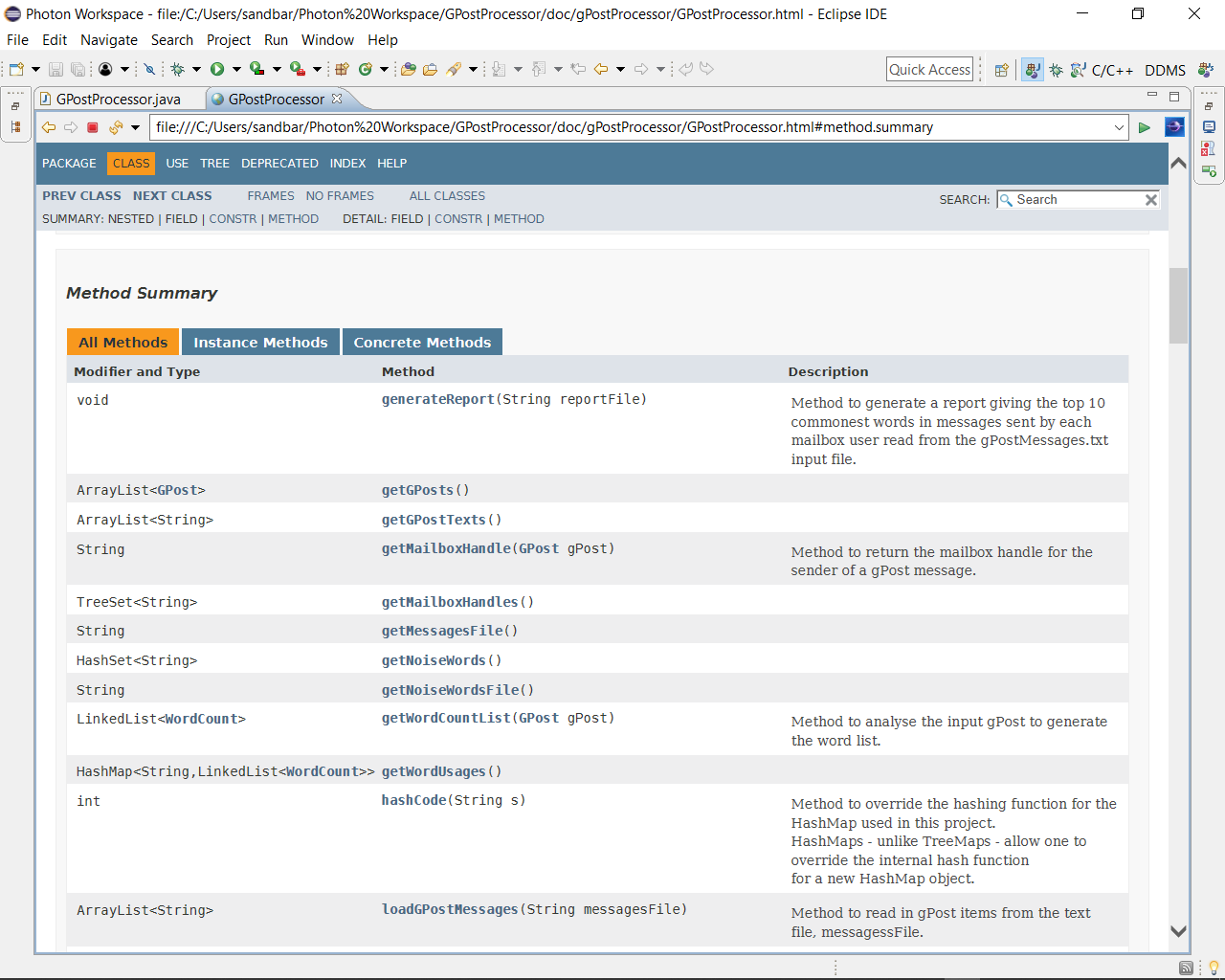The height and width of the screenshot is (980, 1225).
Task: Select the Instance Methods tab
Action: pyautogui.click(x=260, y=343)
